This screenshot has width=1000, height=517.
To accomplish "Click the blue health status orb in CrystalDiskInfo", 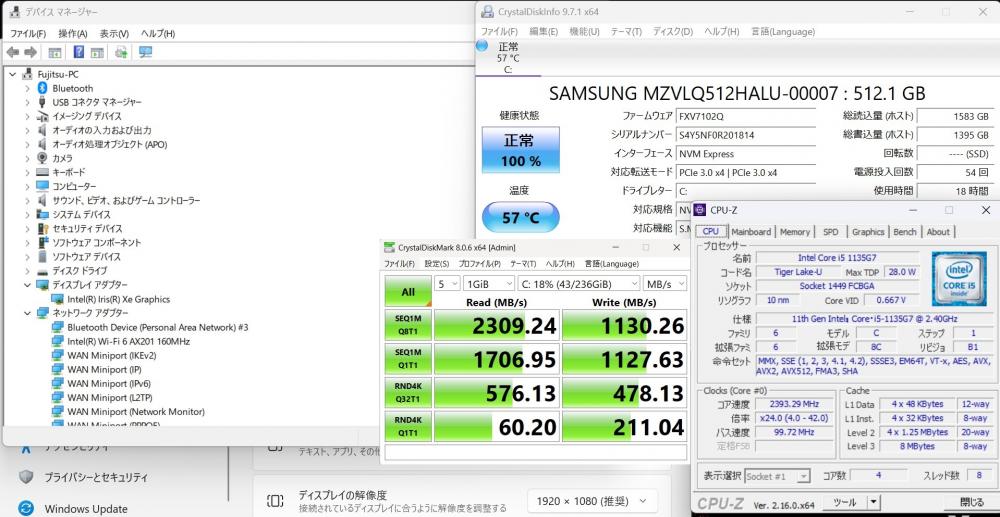I will click(x=482, y=46).
